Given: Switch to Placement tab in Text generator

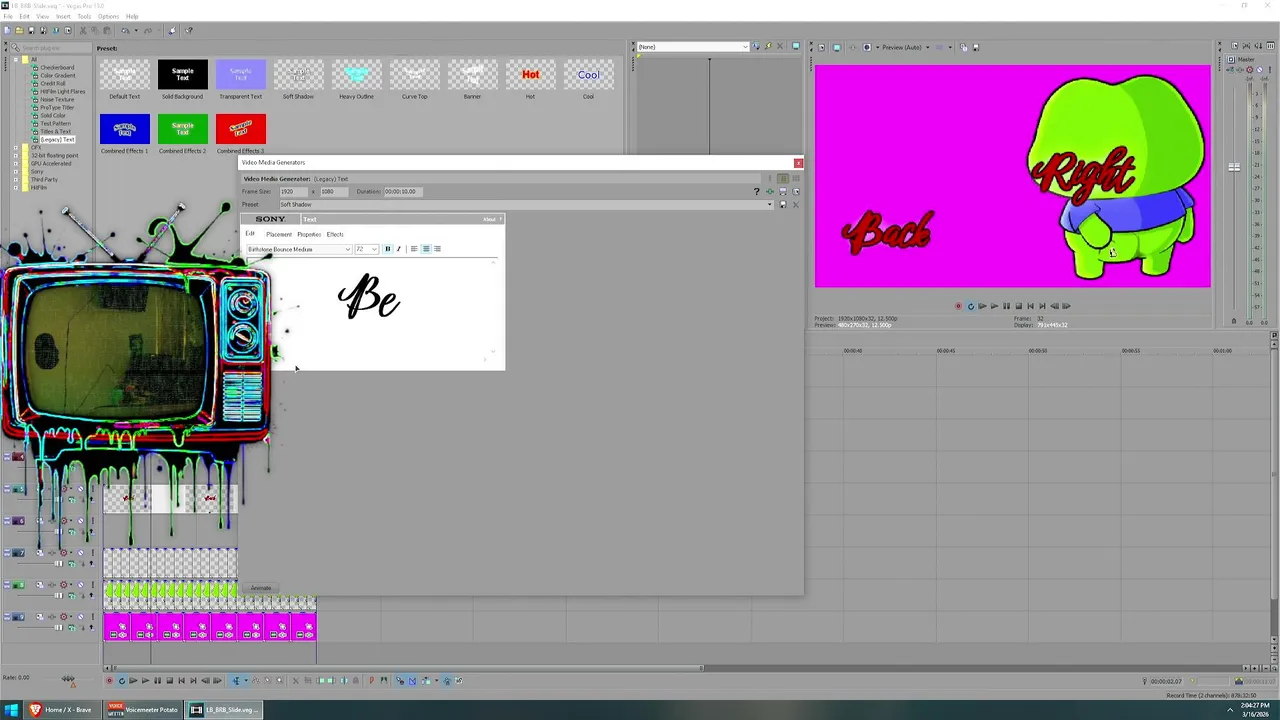Looking at the screenshot, I should (x=279, y=234).
